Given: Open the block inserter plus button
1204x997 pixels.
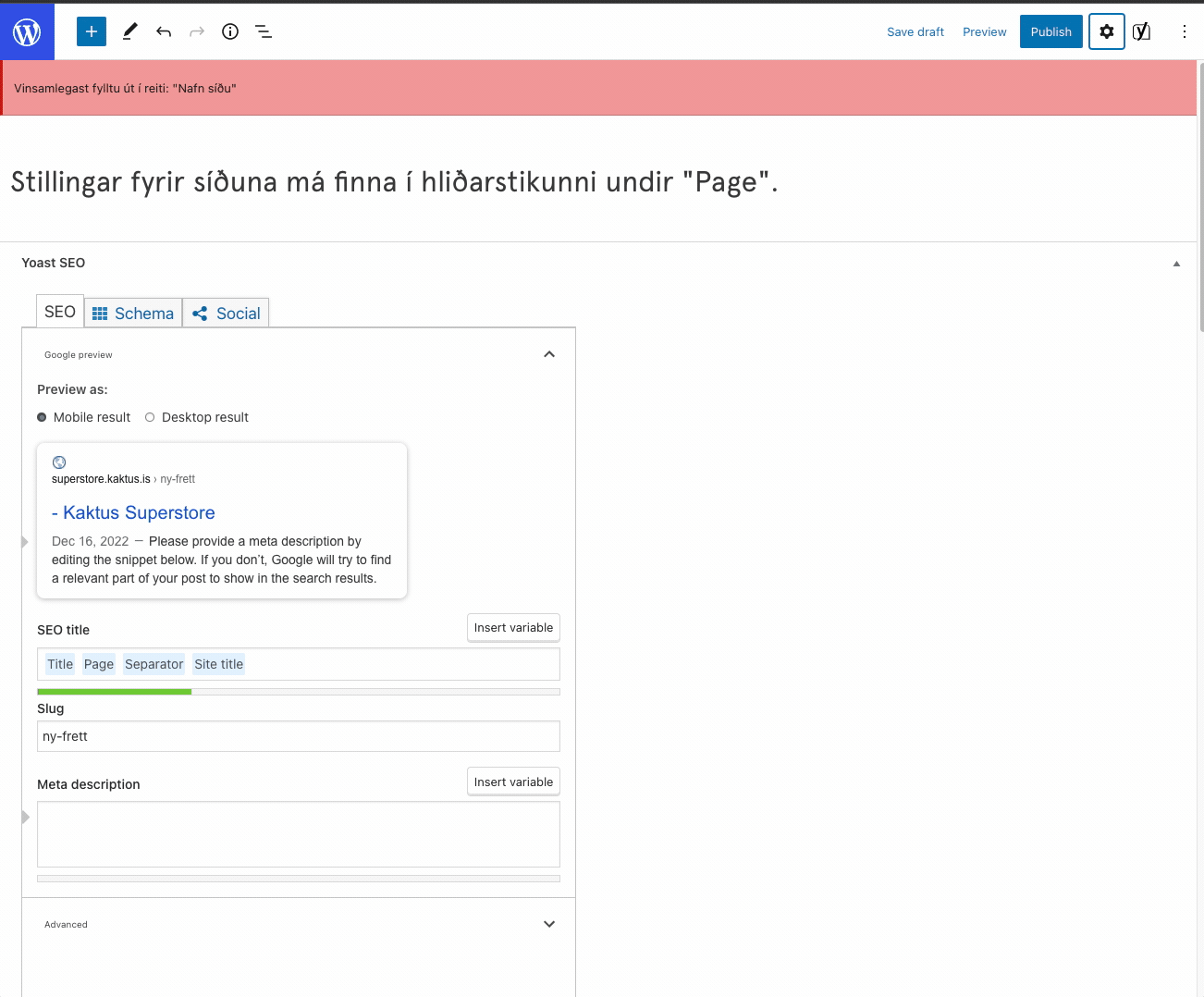Looking at the screenshot, I should (x=92, y=31).
